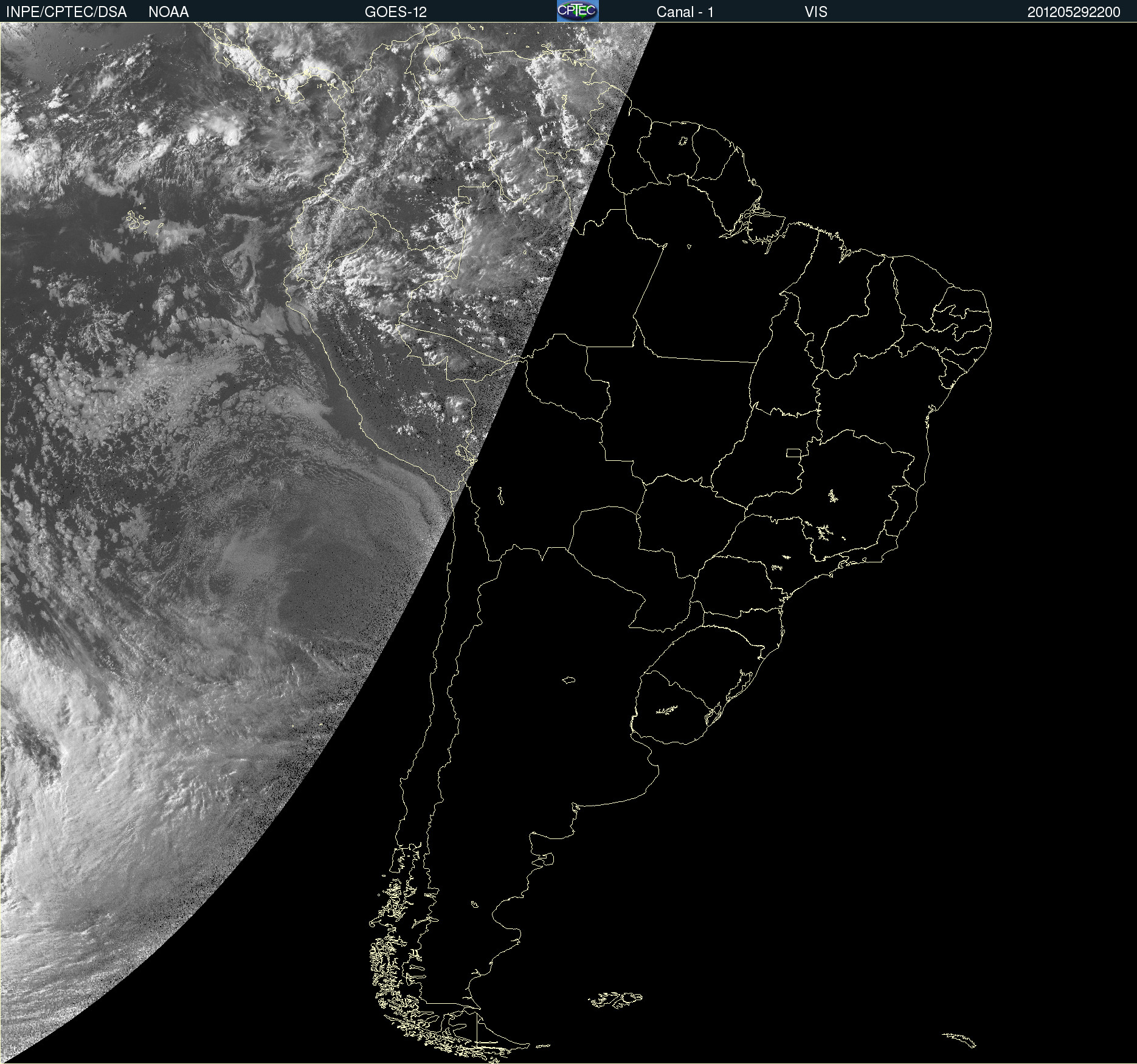Click the Canal - 1 channel label
The height and width of the screenshot is (1064, 1137).
(685, 12)
